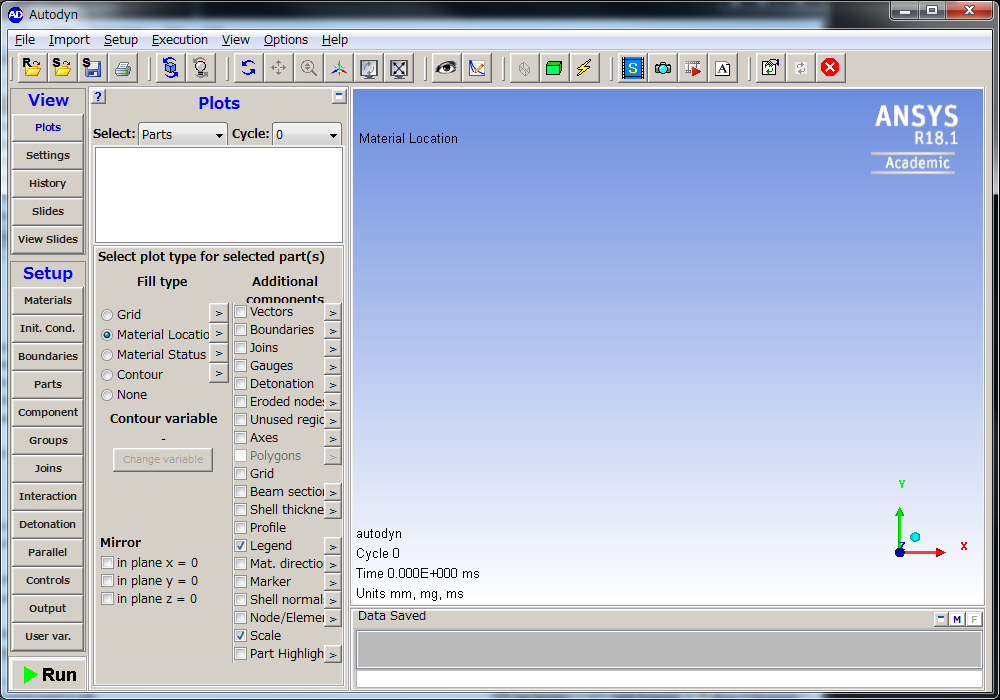Click the blue rotate view icon

248,68
